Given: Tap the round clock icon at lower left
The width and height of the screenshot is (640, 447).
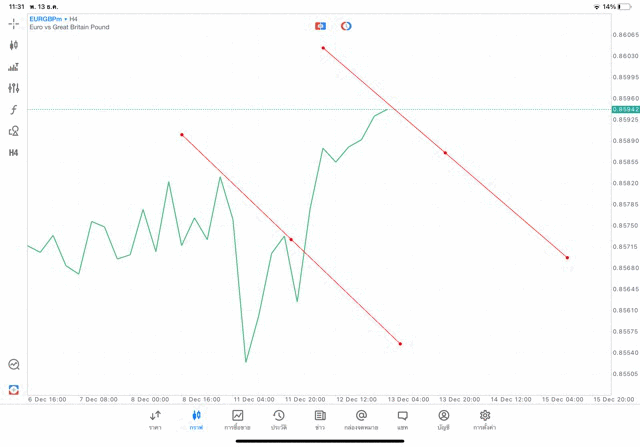Looking at the screenshot, I should 13,365.
